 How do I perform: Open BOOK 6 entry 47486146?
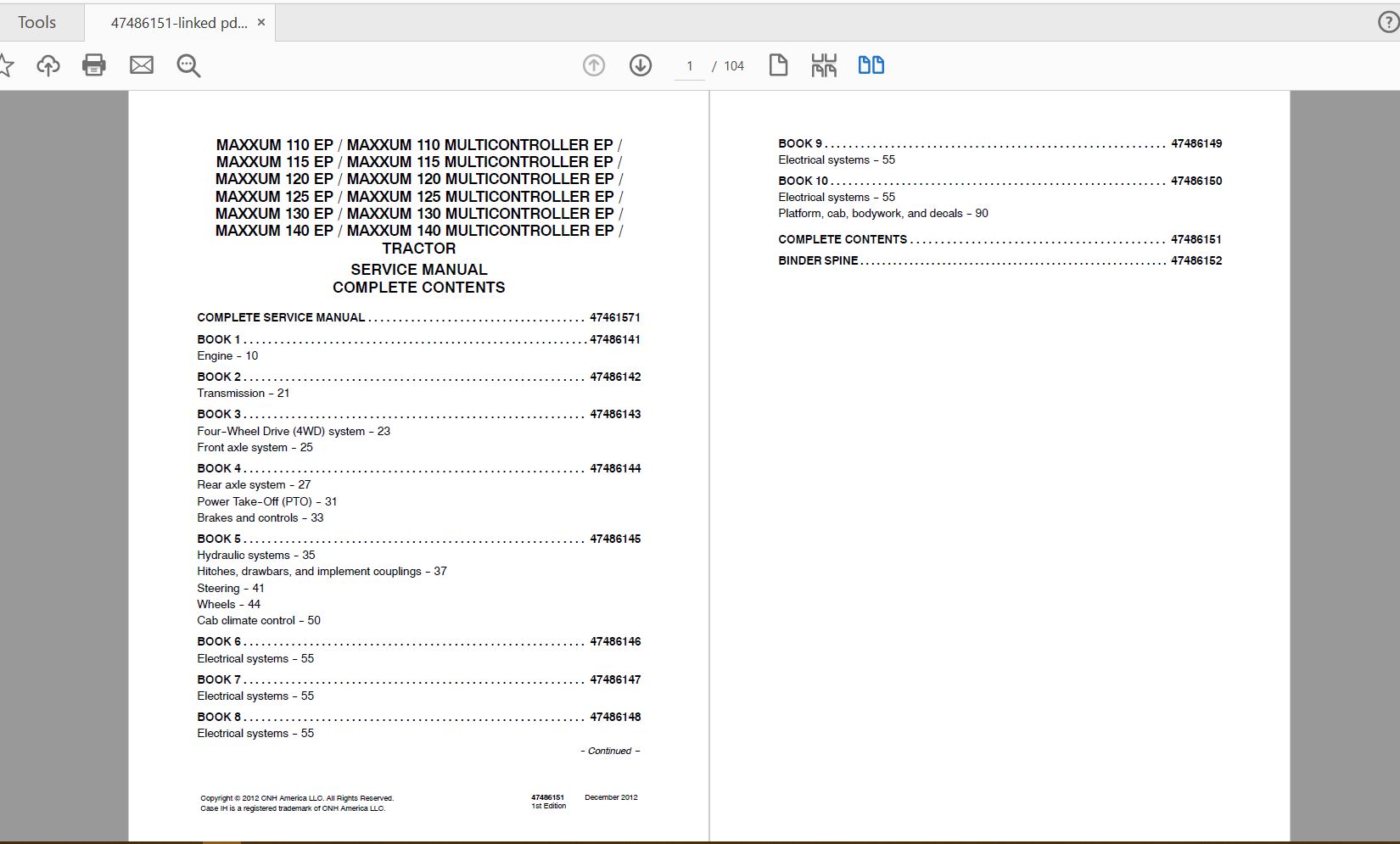point(418,641)
